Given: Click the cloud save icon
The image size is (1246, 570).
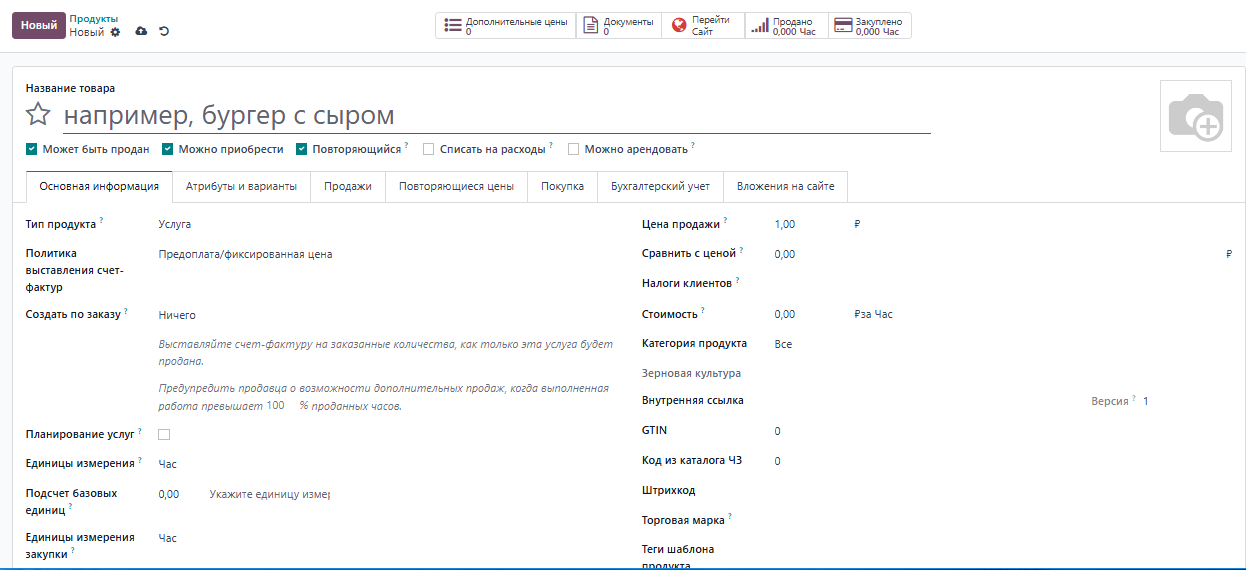Looking at the screenshot, I should [x=141, y=32].
